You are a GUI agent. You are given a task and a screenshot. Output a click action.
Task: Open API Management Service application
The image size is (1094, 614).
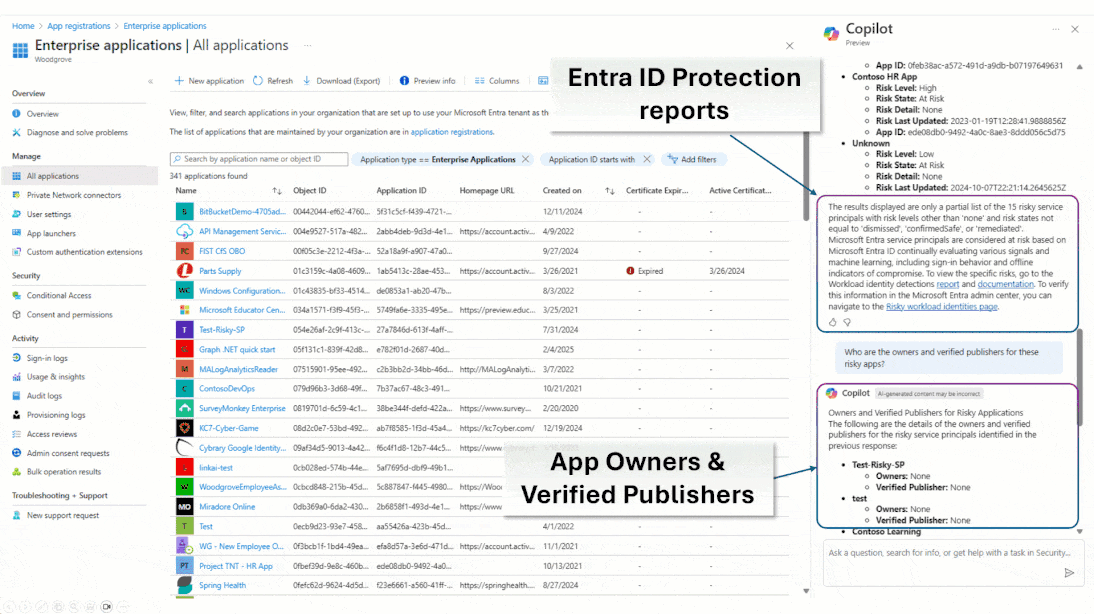tap(242, 232)
